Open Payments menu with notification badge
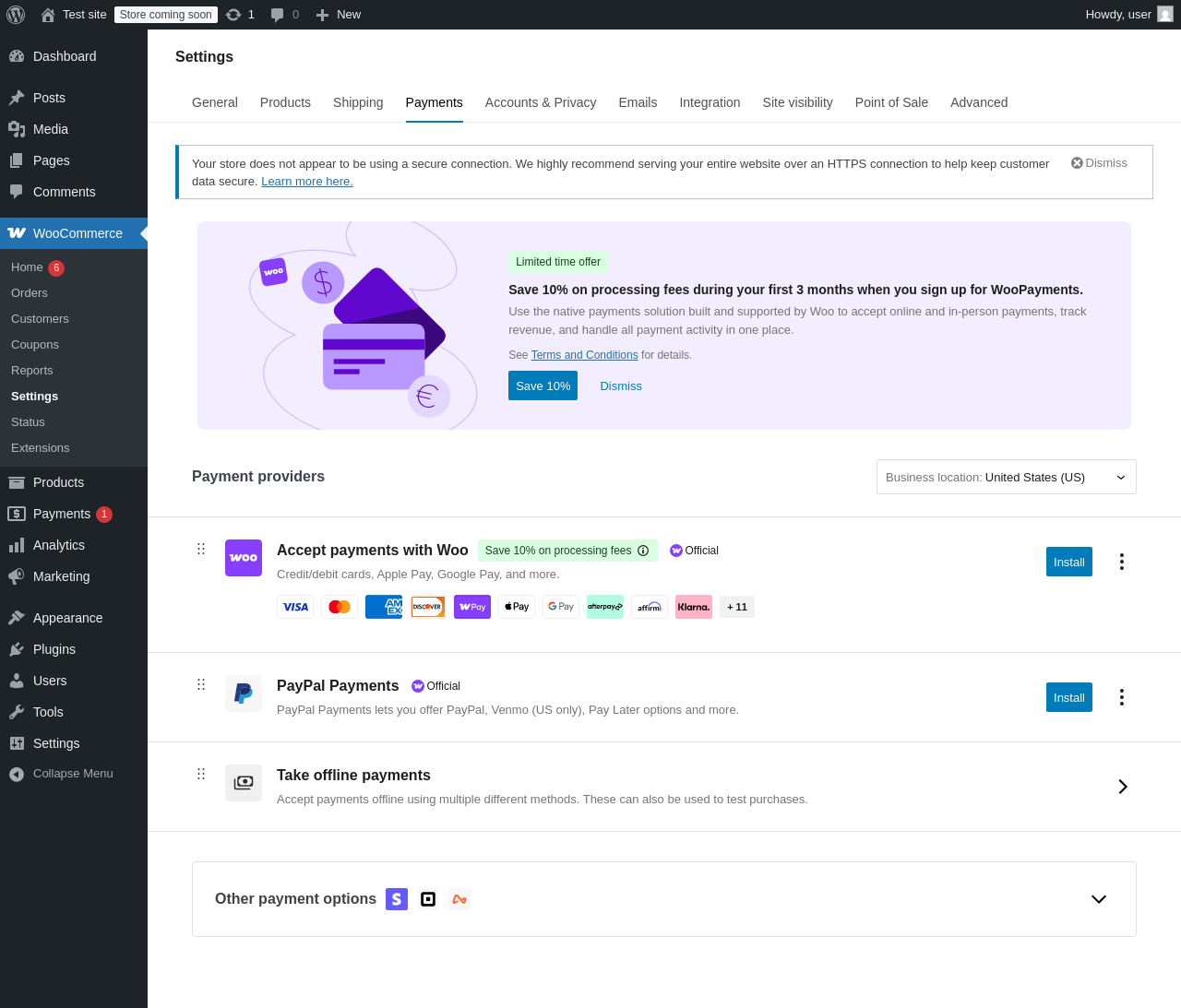Screen dimensions: 1181x1008 pos(74,514)
